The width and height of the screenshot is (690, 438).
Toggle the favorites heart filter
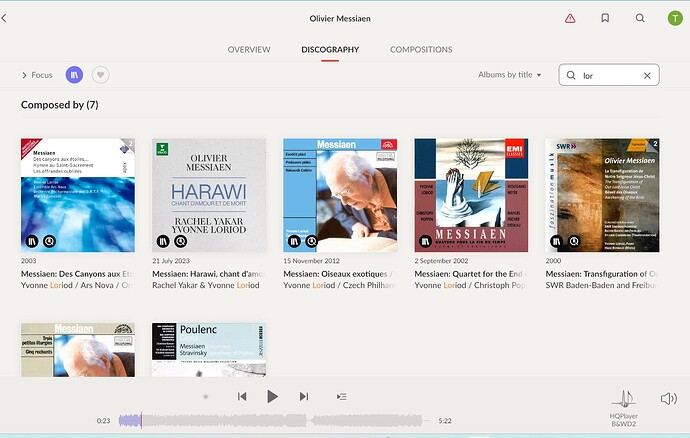coord(101,75)
